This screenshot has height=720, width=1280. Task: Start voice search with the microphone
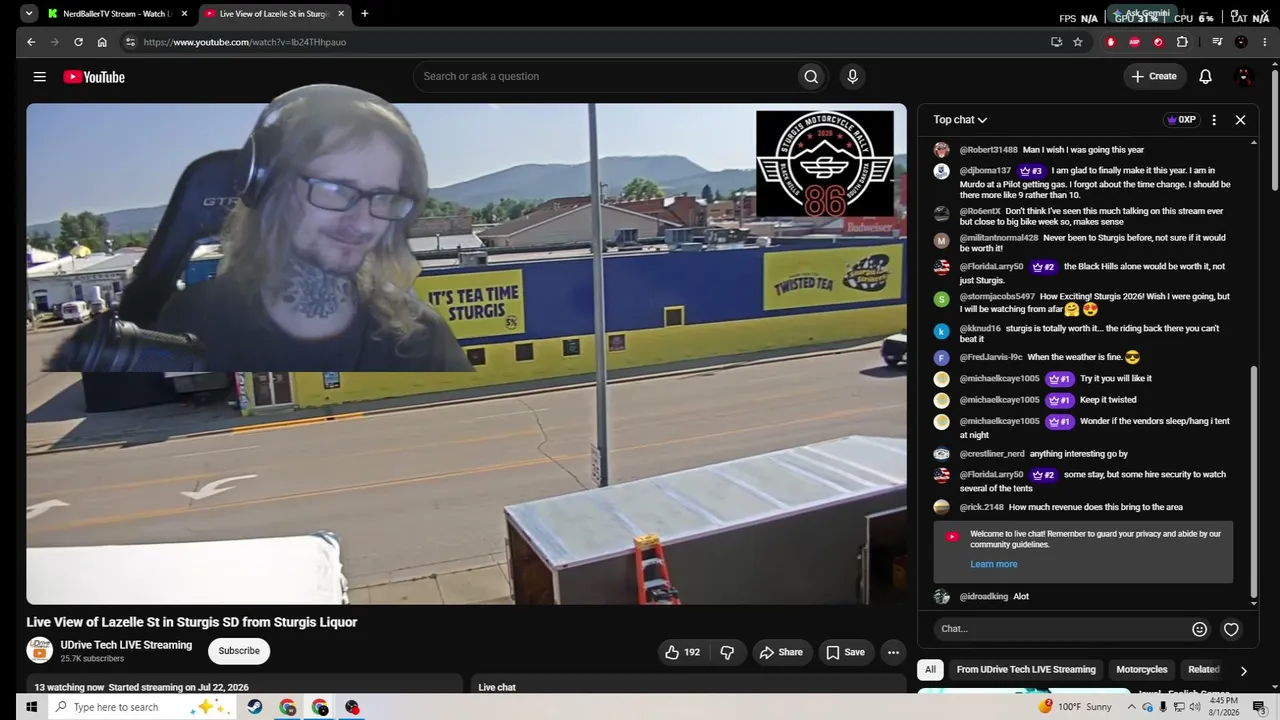852,77
